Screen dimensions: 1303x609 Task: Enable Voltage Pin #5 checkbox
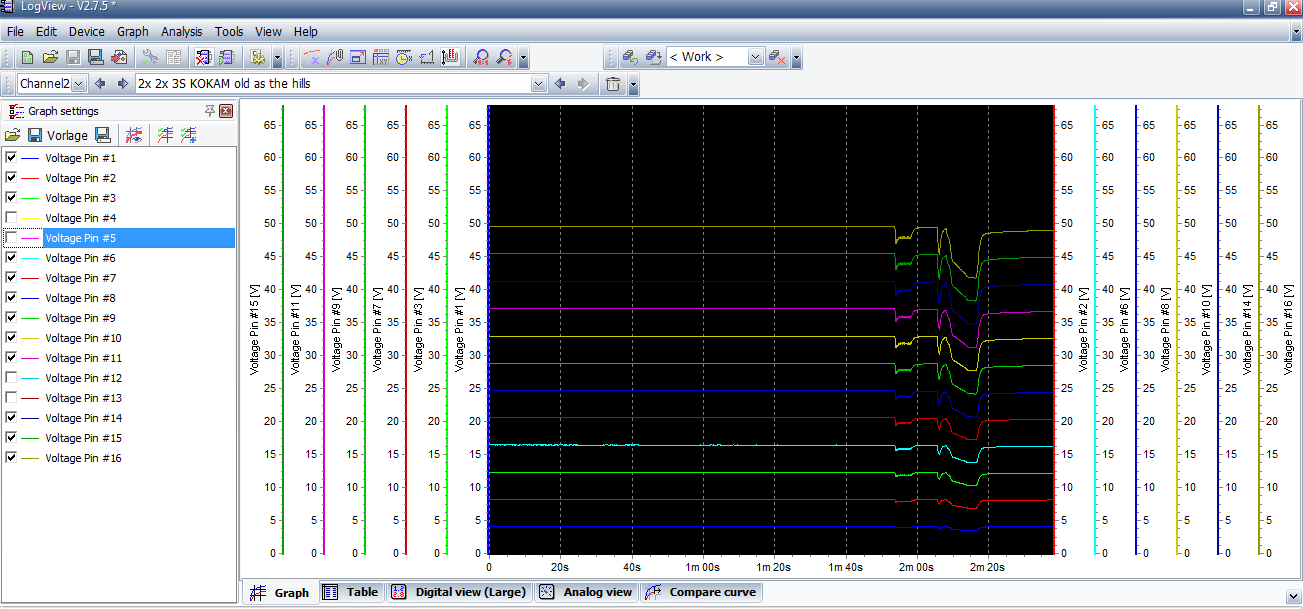coord(11,238)
